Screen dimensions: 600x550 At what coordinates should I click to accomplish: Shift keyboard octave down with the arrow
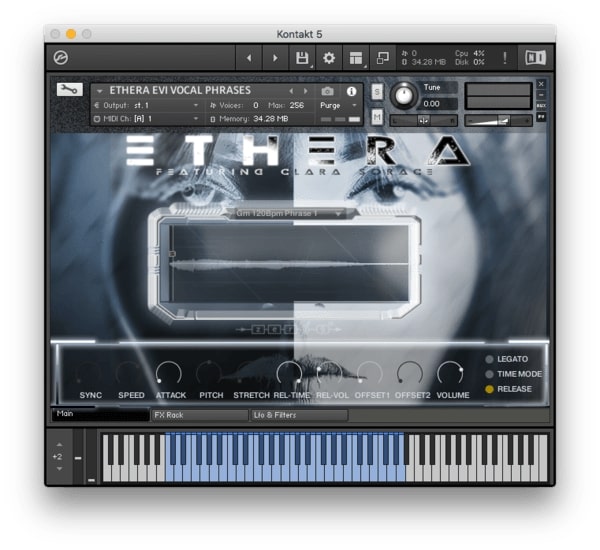[x=59, y=469]
